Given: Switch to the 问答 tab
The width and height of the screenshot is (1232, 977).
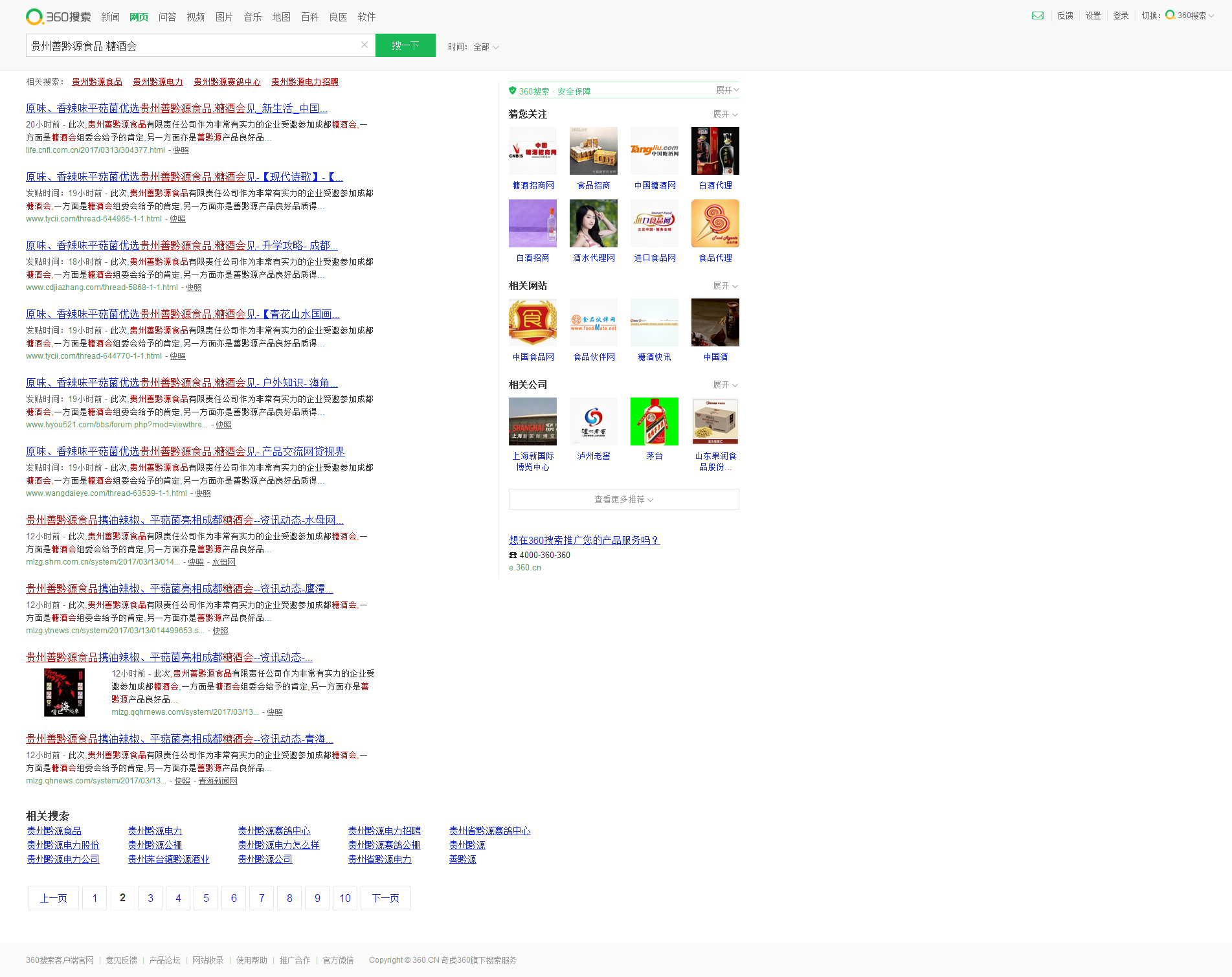Looking at the screenshot, I should pyautogui.click(x=167, y=17).
